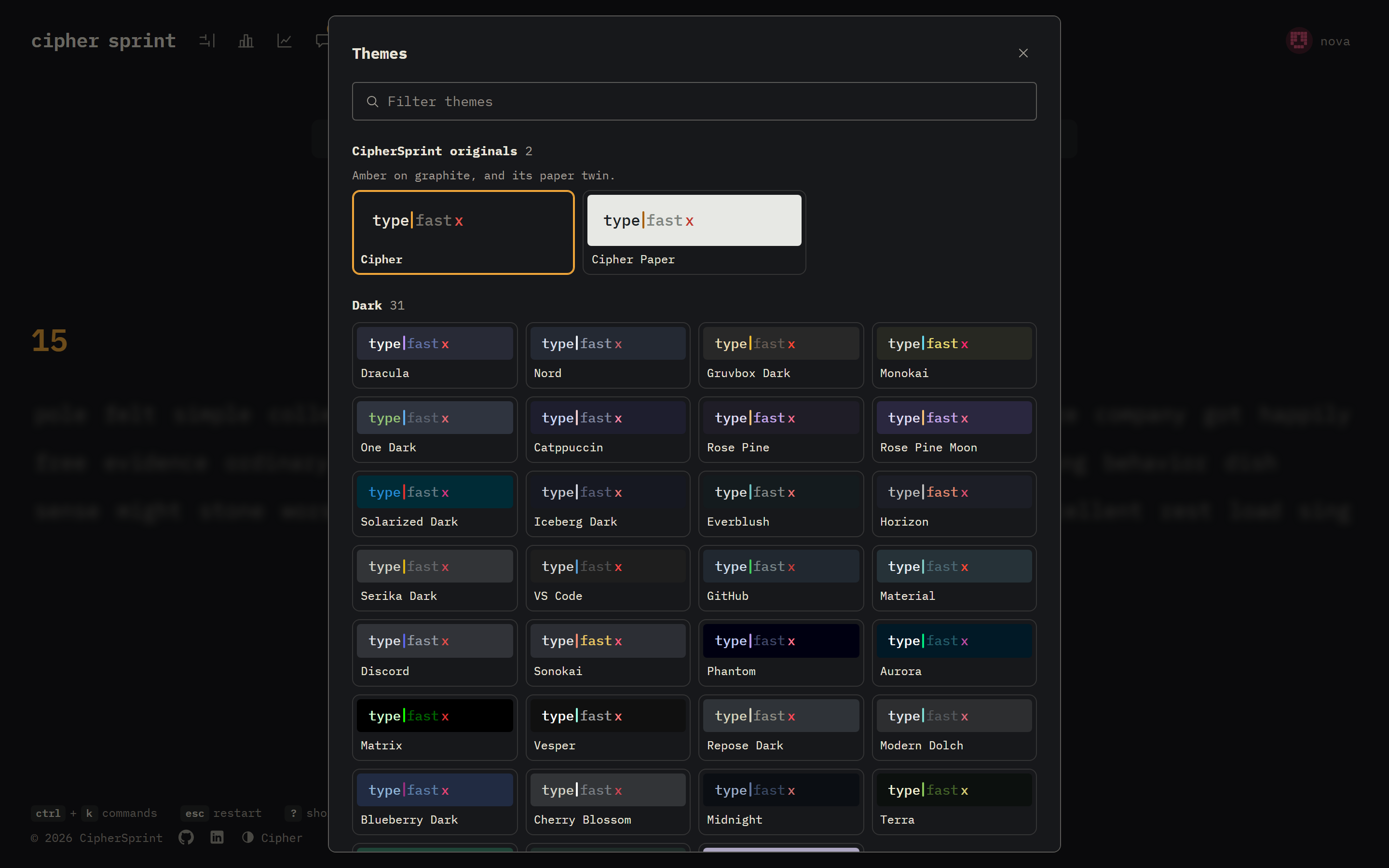Image resolution: width=1389 pixels, height=868 pixels.
Task: Select the Monokai theme swatch
Action: (x=954, y=355)
